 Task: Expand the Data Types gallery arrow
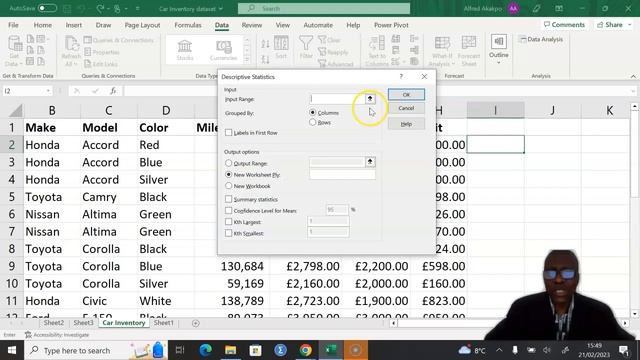click(247, 60)
